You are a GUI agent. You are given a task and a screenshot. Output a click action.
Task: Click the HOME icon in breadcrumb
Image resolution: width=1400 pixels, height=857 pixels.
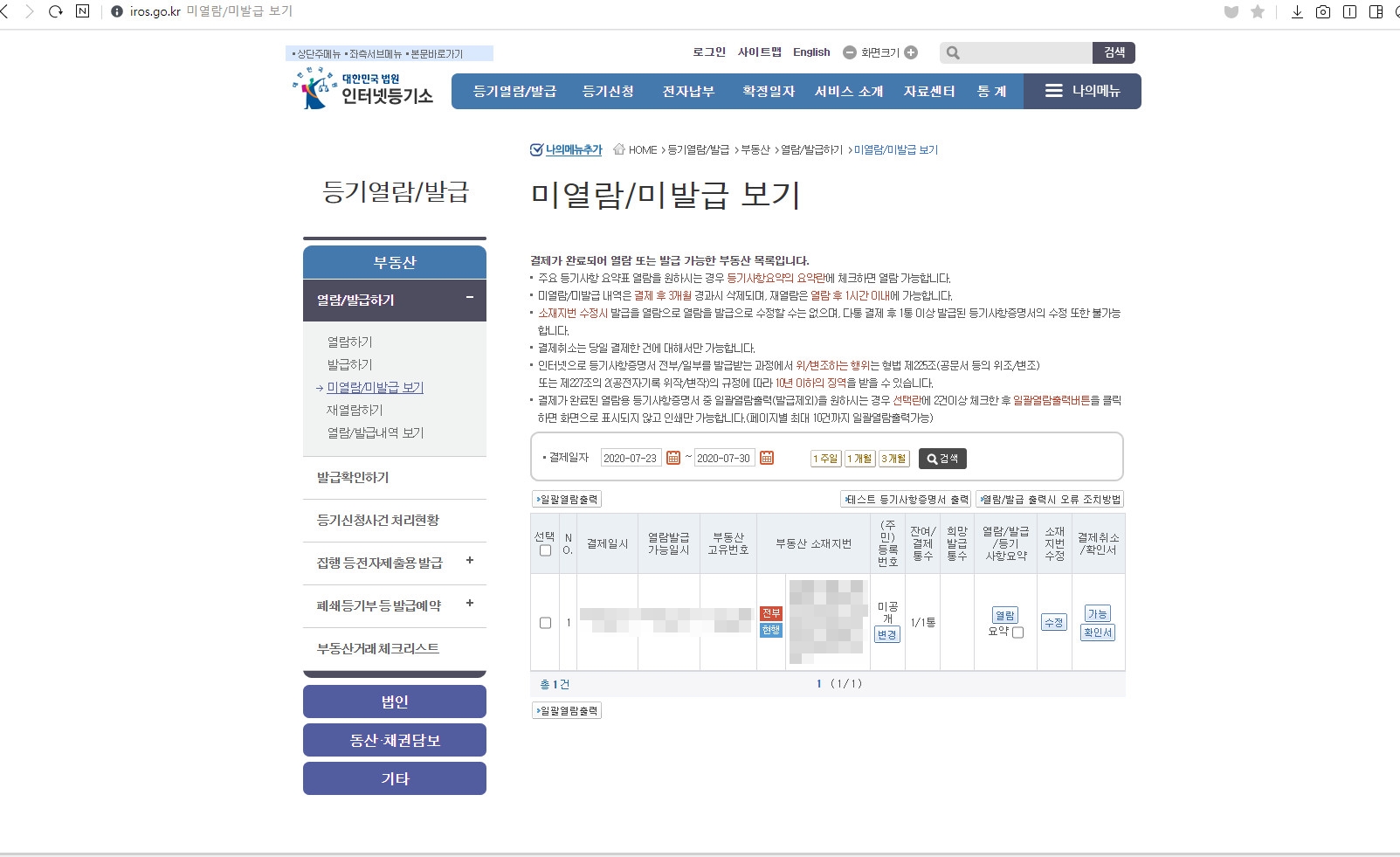click(619, 149)
